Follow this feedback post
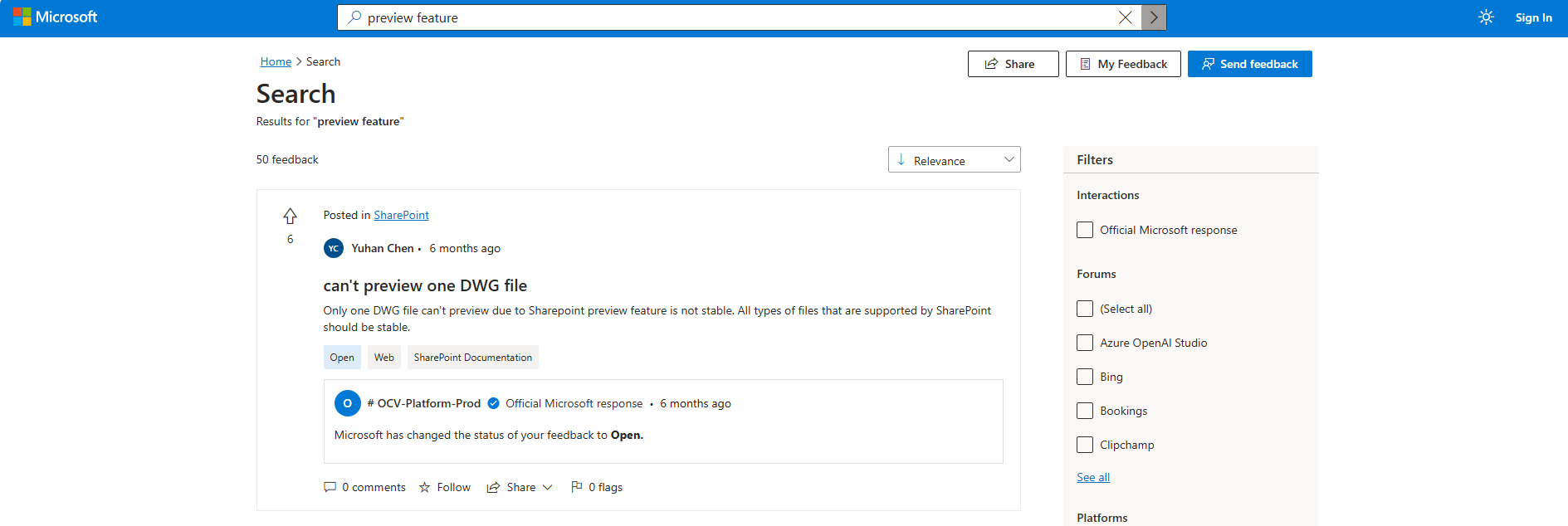This screenshot has height=526, width=1568. click(445, 487)
